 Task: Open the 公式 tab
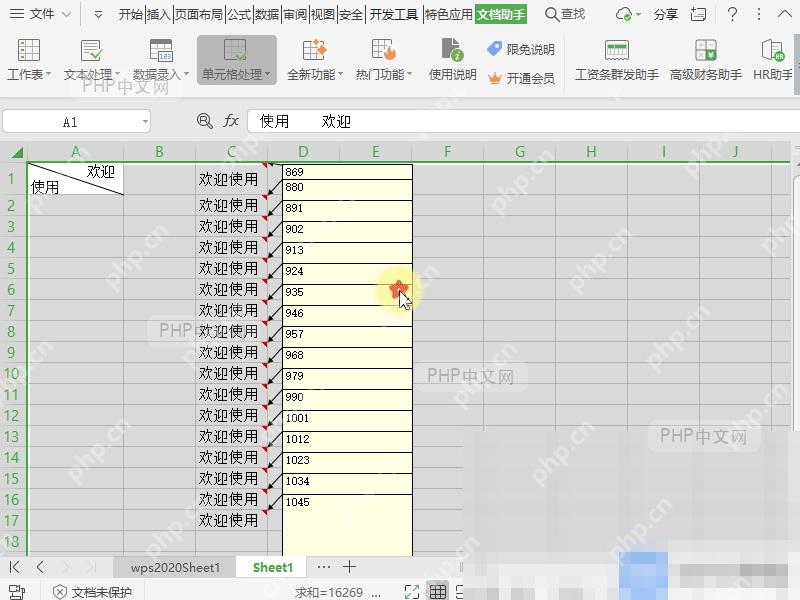coord(239,14)
